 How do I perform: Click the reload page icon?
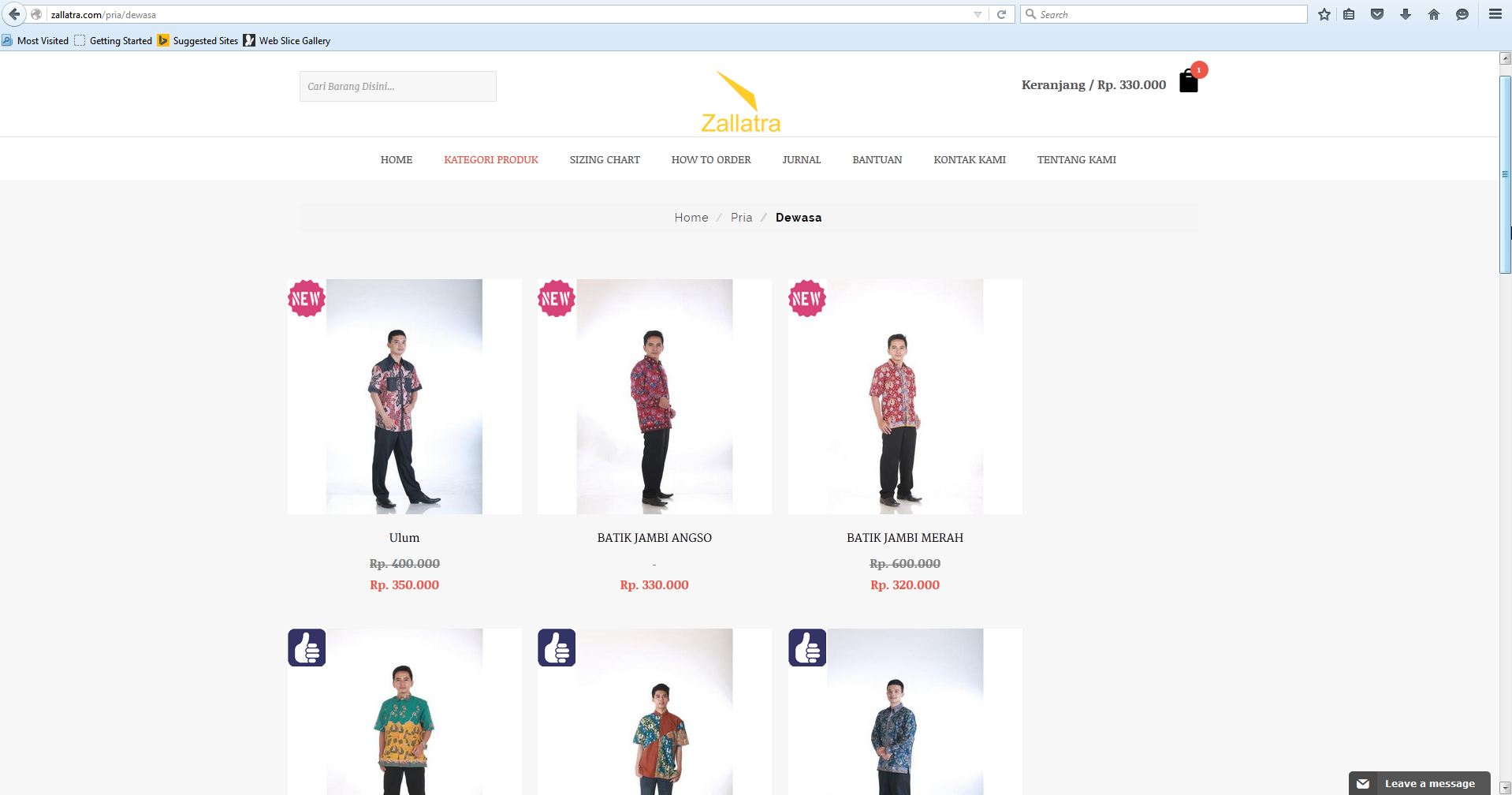1001,14
